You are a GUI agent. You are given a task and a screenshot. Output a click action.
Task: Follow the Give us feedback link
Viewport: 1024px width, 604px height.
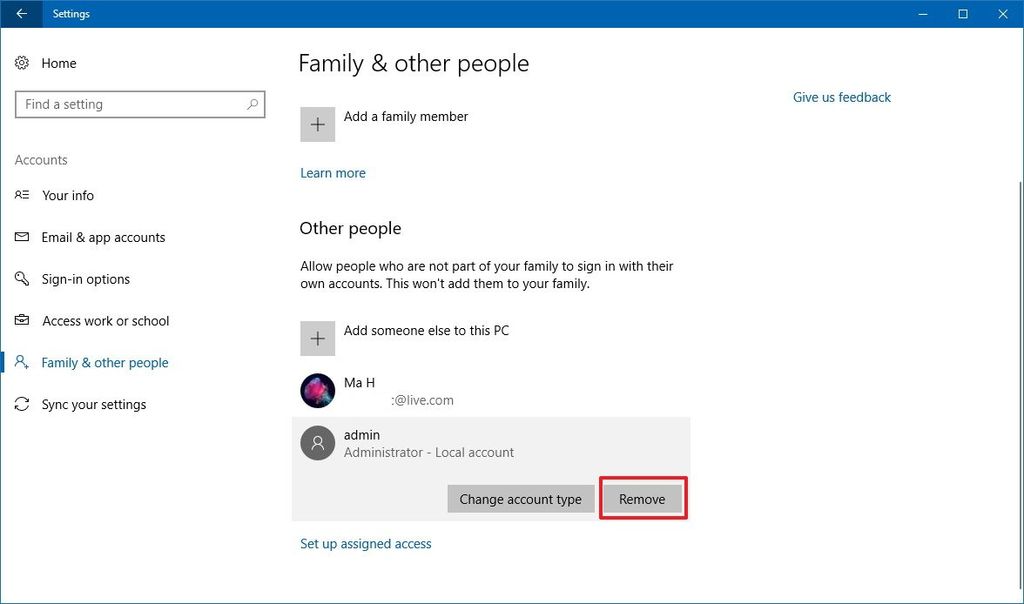[x=841, y=97]
